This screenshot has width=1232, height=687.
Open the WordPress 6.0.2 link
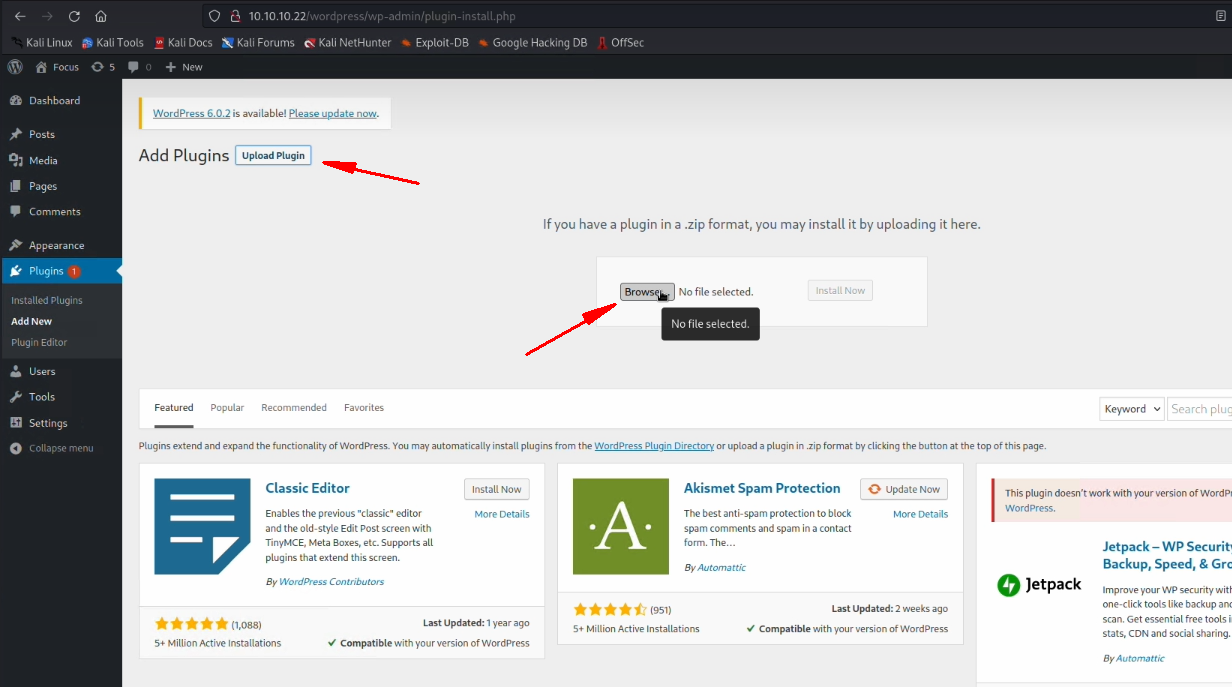pos(191,114)
